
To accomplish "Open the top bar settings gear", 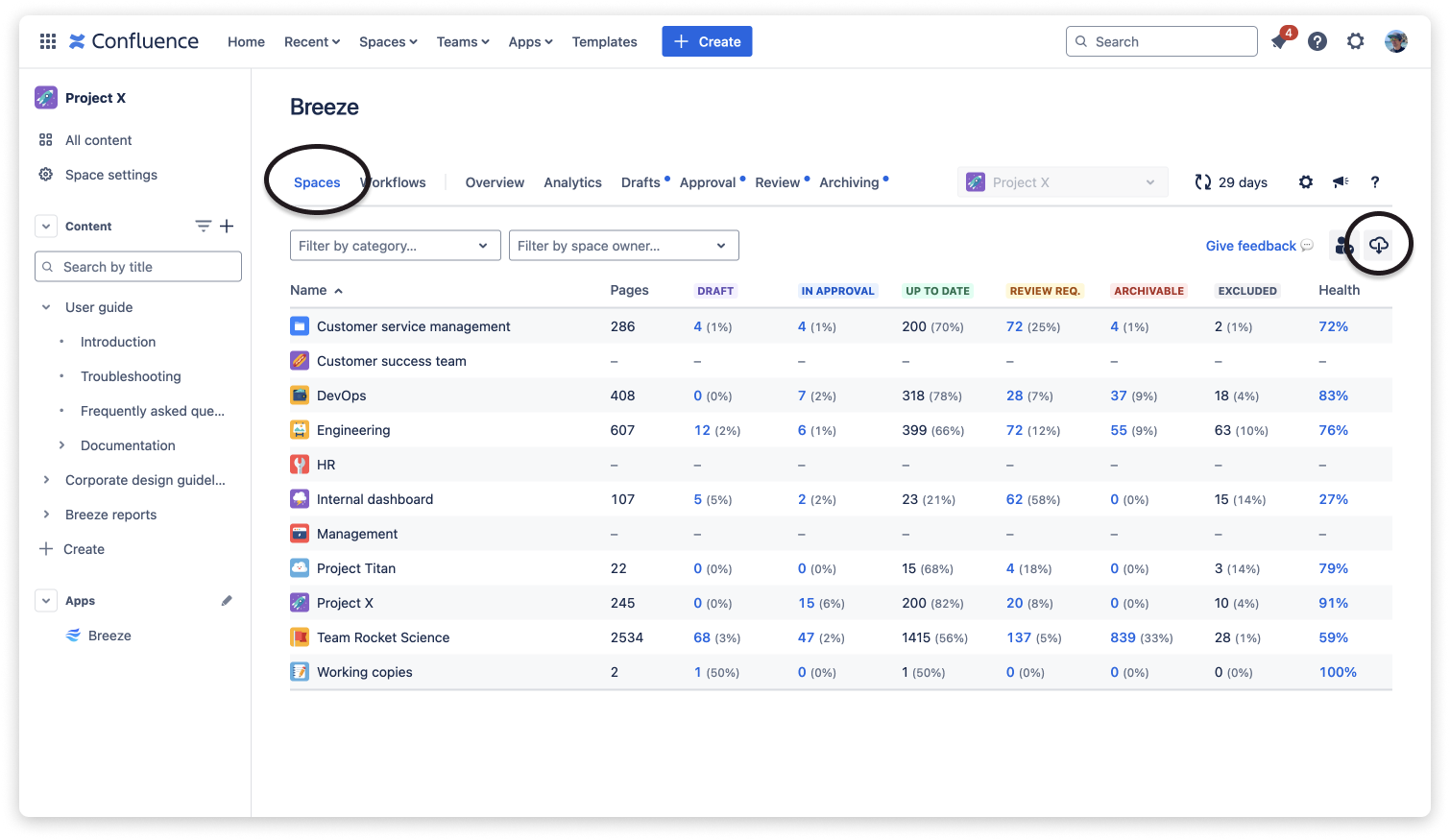I will [x=1356, y=41].
